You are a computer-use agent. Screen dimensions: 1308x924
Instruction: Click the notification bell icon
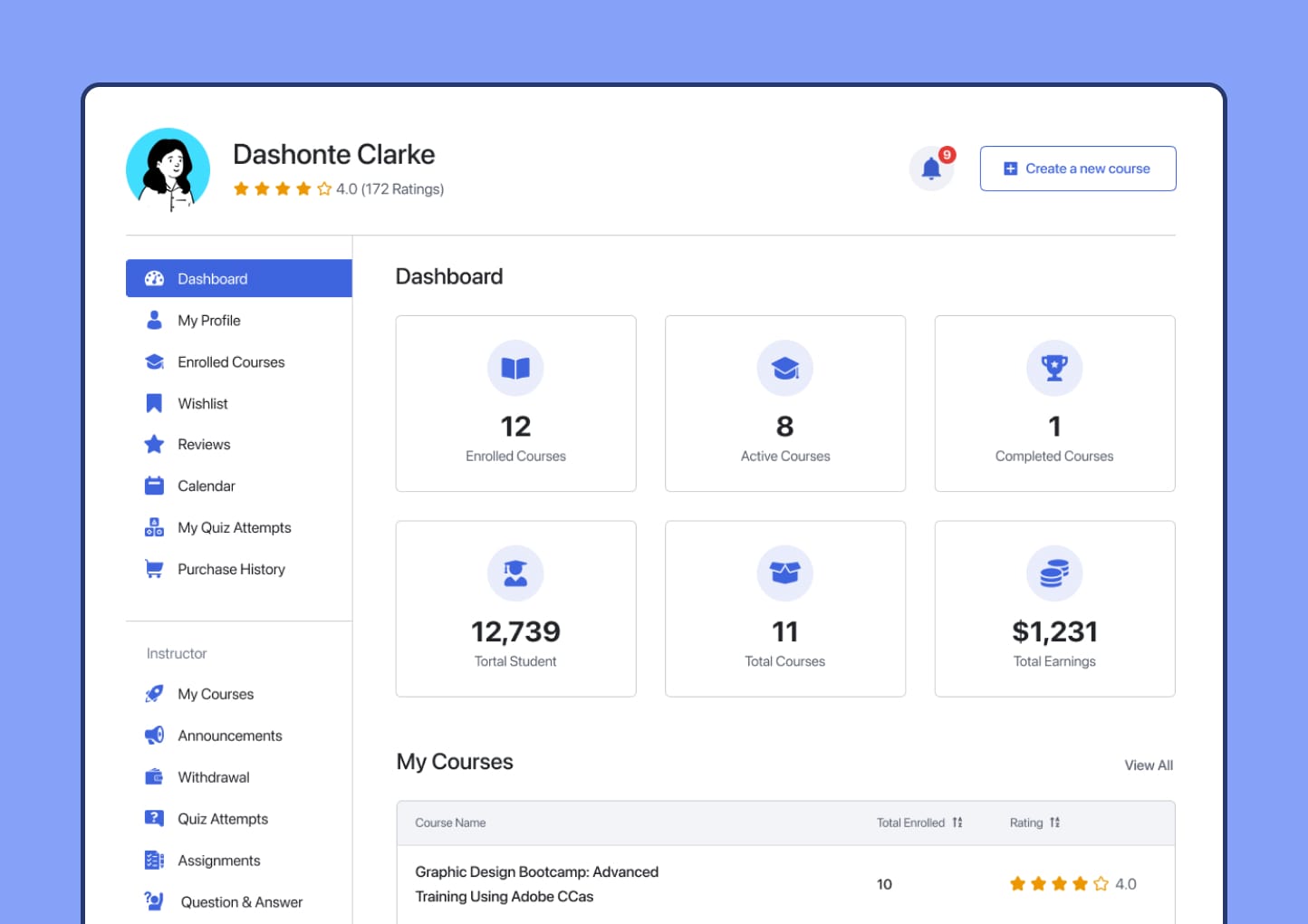[x=931, y=168]
